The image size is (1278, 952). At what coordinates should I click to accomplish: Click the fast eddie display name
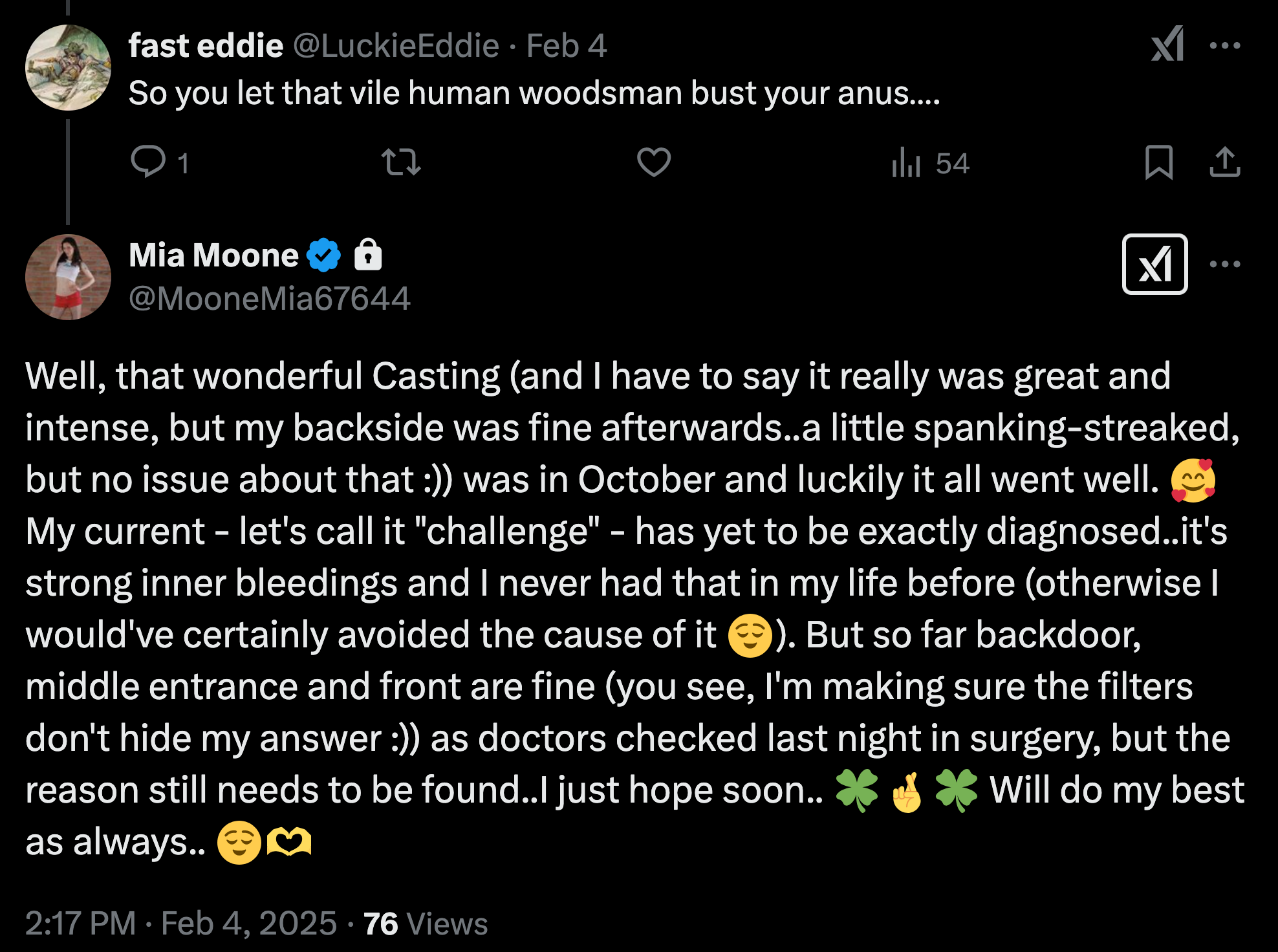pos(206,46)
